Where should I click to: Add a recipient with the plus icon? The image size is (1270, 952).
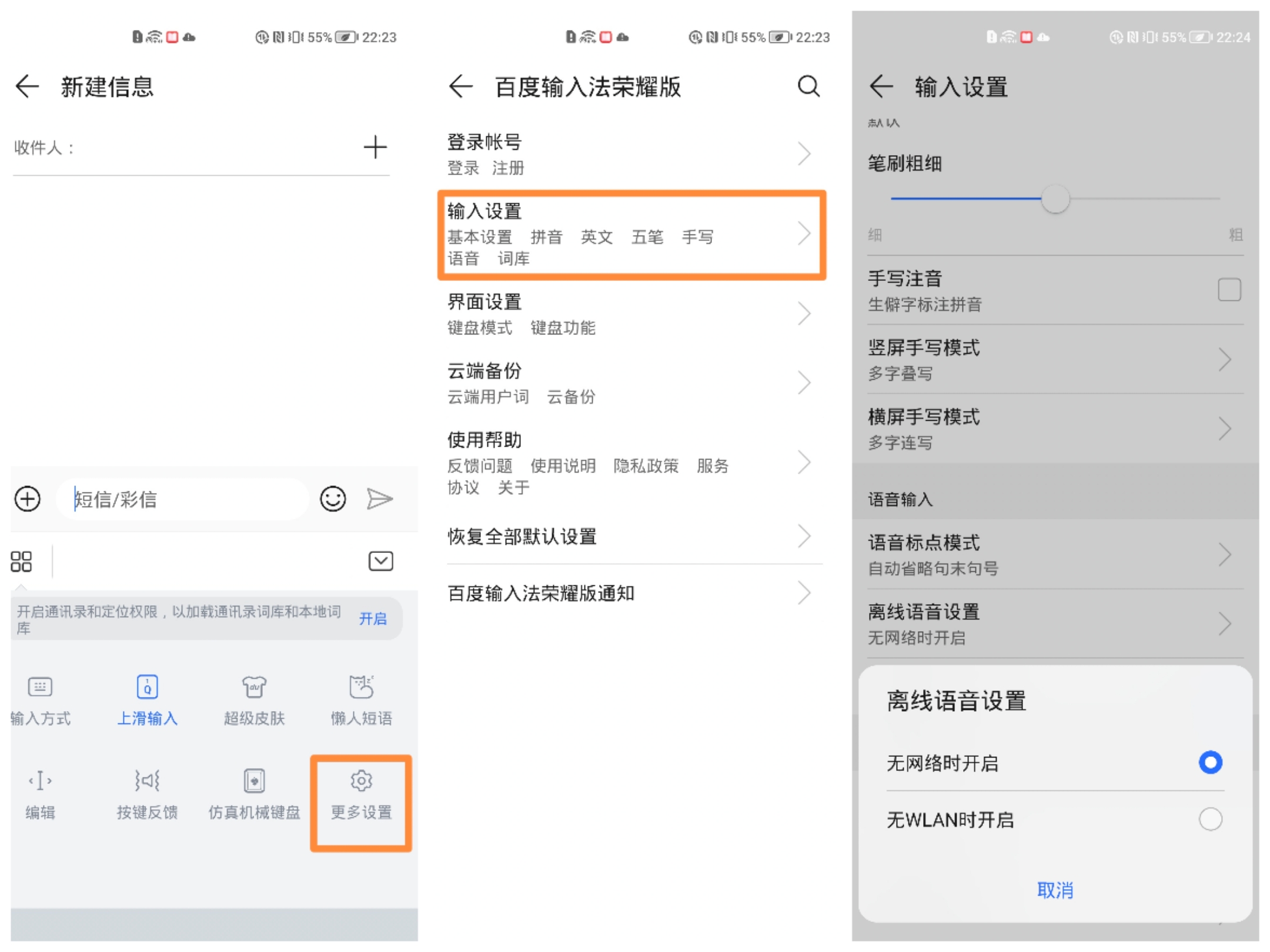[375, 147]
